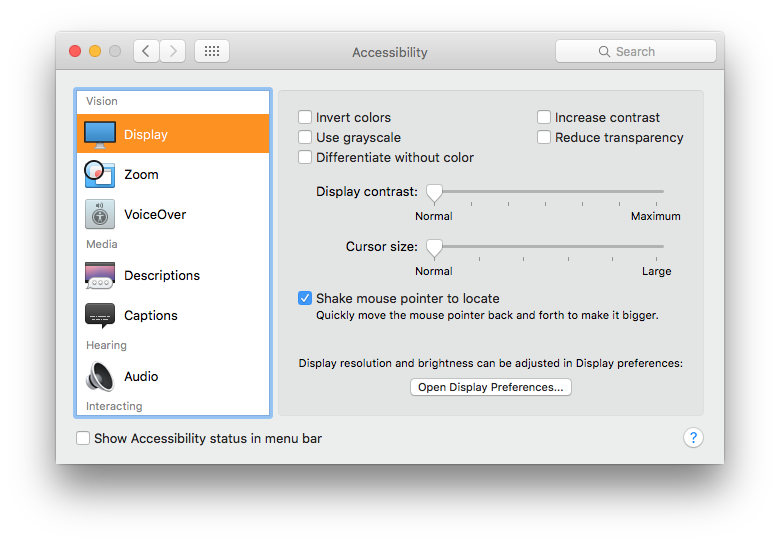
Task: Click the Search field in toolbar
Action: coord(636,51)
